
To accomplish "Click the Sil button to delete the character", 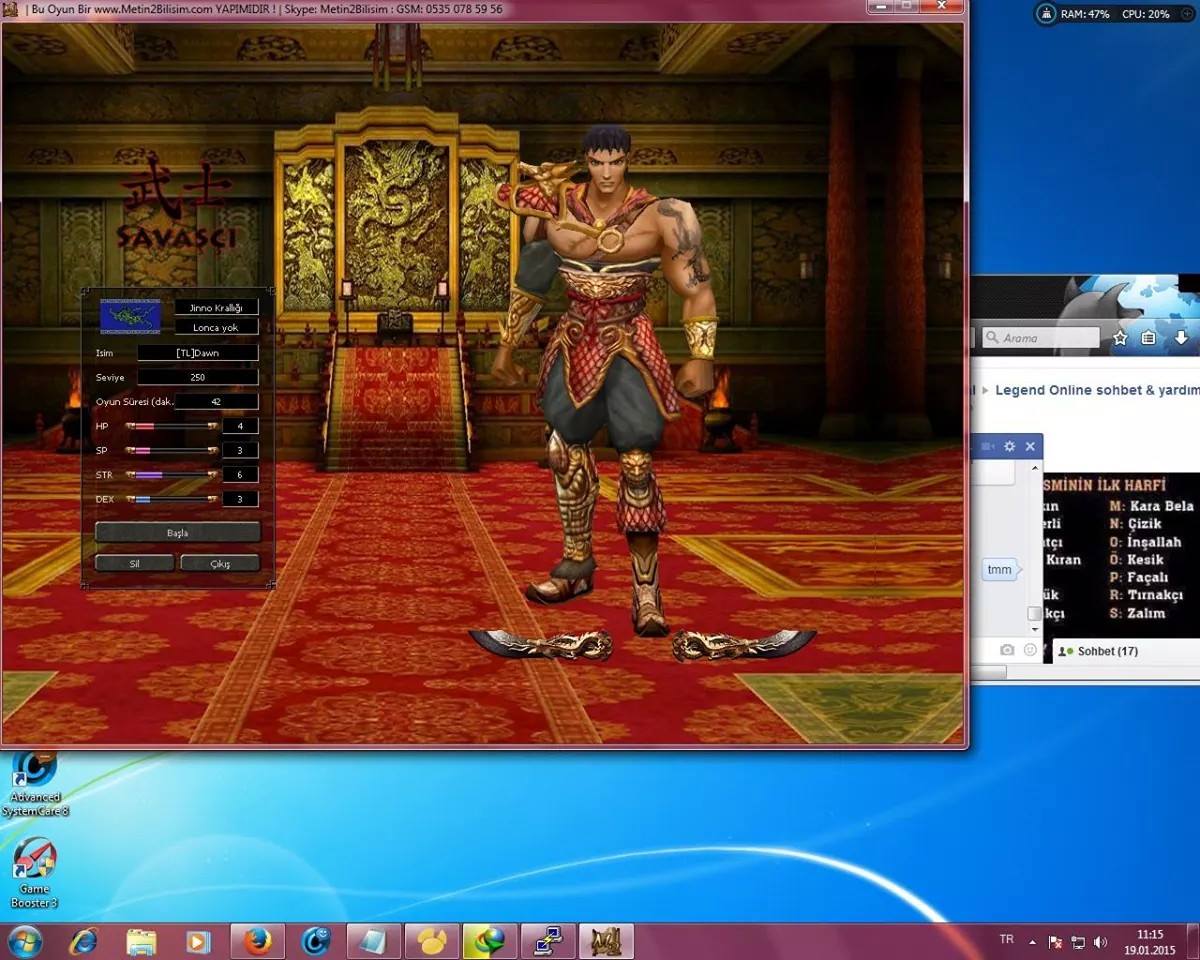I will pos(134,563).
